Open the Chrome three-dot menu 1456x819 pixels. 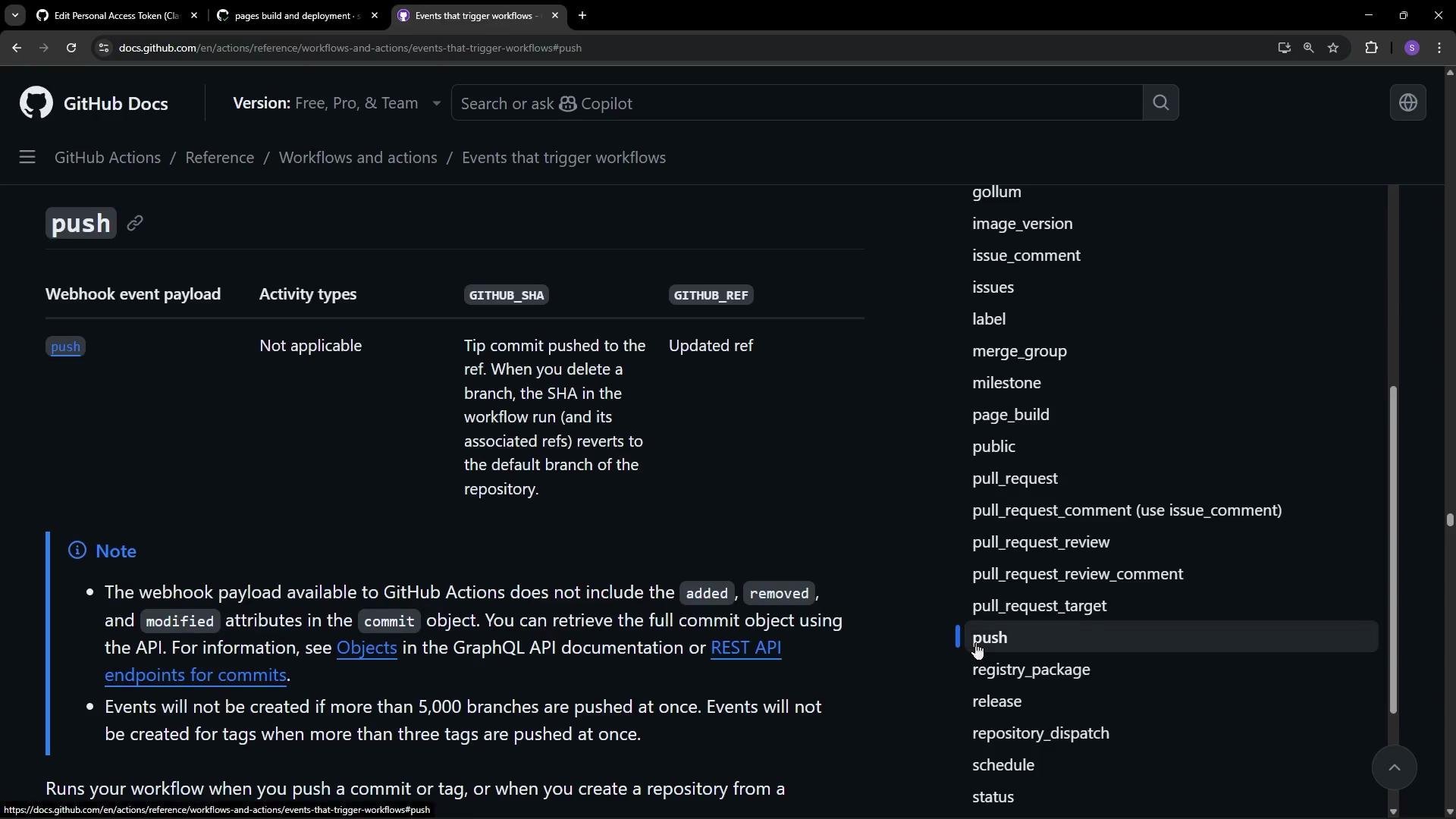point(1439,48)
